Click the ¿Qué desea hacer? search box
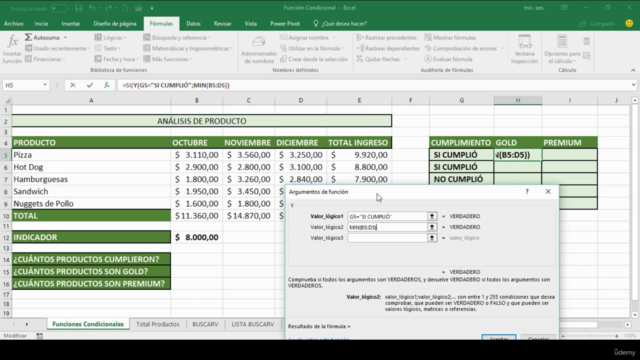Image resolution: width=640 pixels, height=360 pixels. point(340,24)
